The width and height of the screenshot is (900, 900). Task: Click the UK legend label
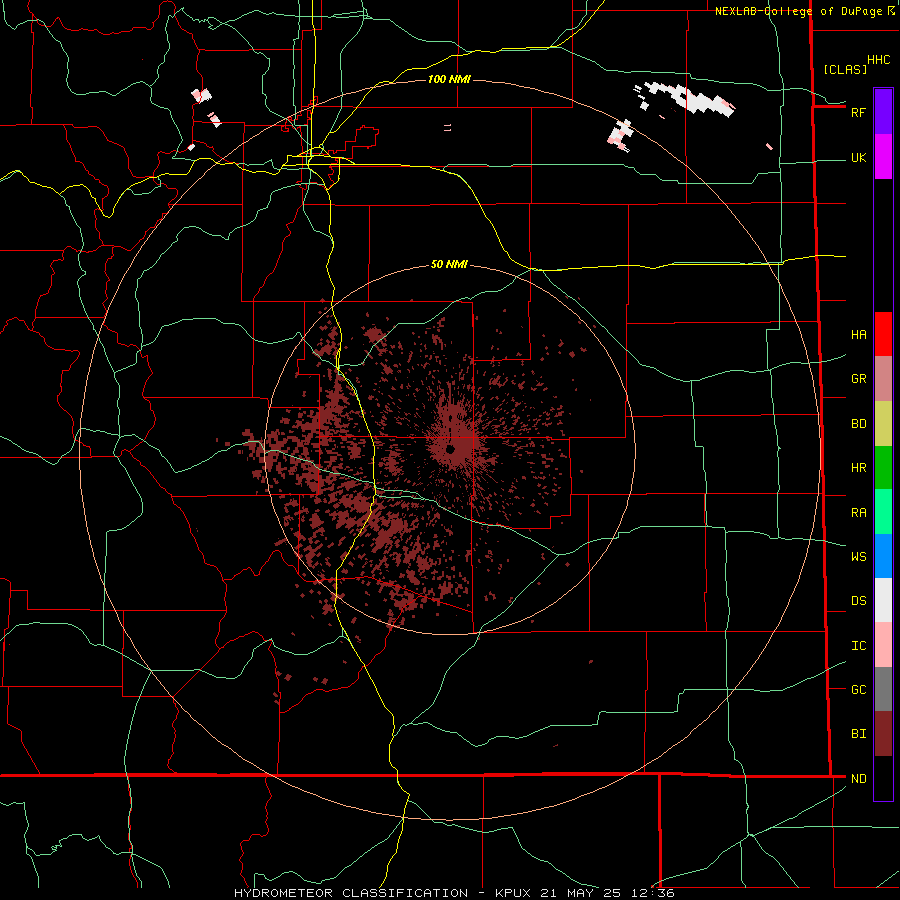coord(858,157)
